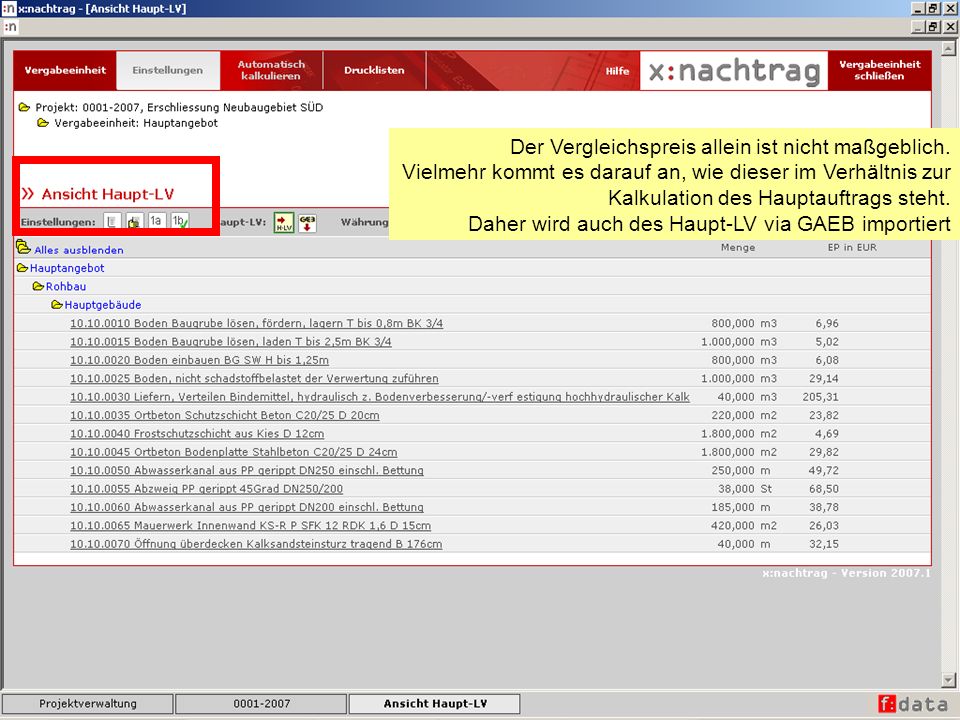Click the EP in EUR column header
The width and height of the screenshot is (960, 720).
pos(852,247)
